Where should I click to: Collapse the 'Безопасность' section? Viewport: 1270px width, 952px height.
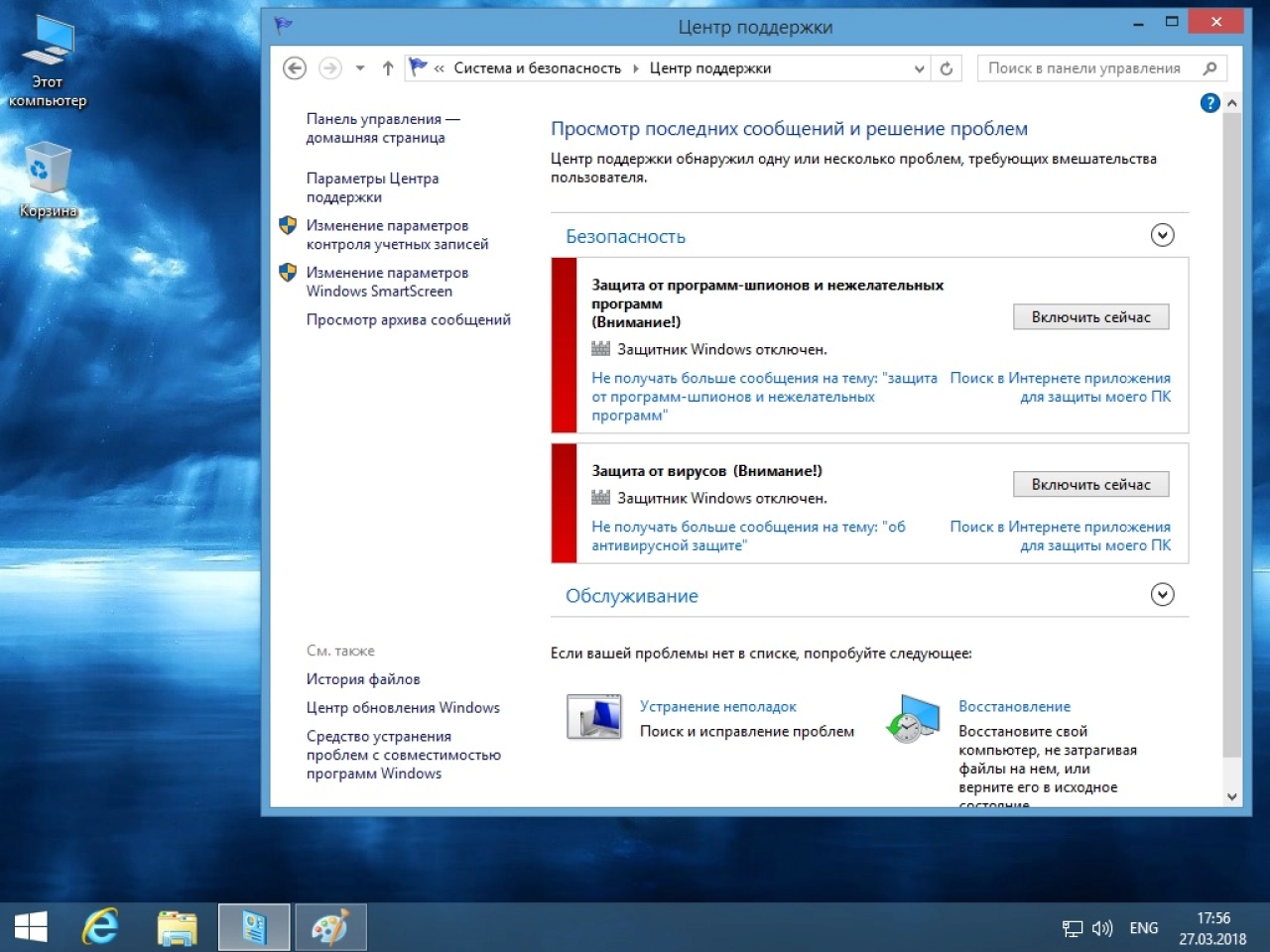(x=1162, y=235)
